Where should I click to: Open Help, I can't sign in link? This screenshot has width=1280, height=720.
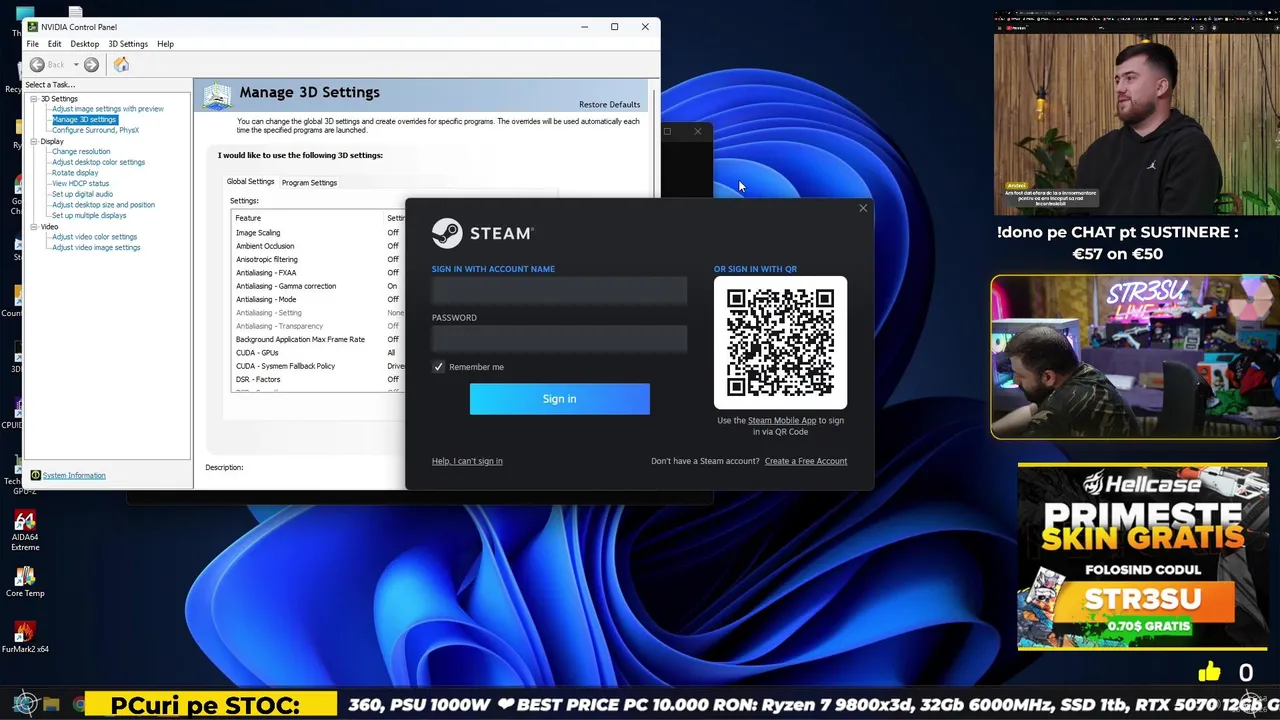pyautogui.click(x=467, y=461)
